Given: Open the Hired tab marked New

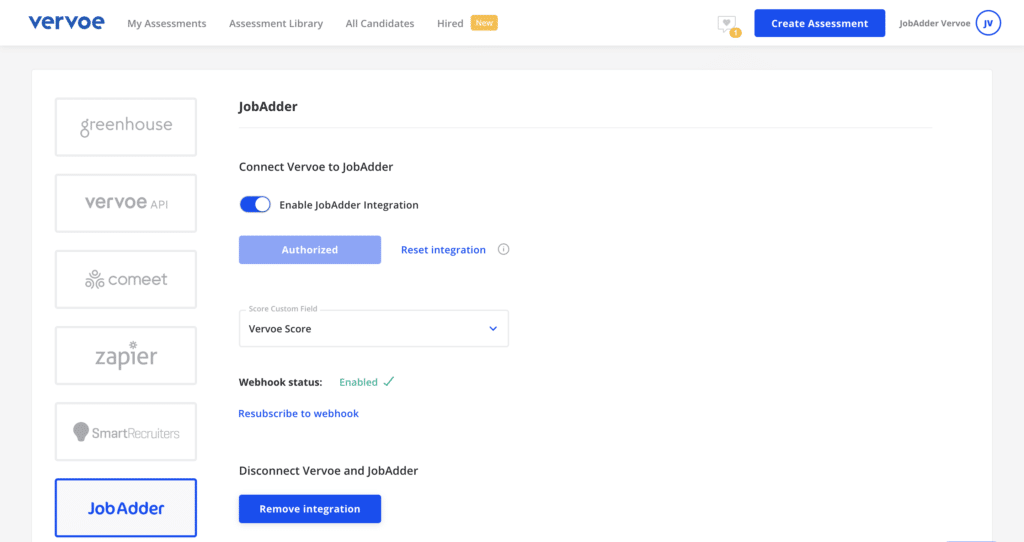Looking at the screenshot, I should point(467,23).
